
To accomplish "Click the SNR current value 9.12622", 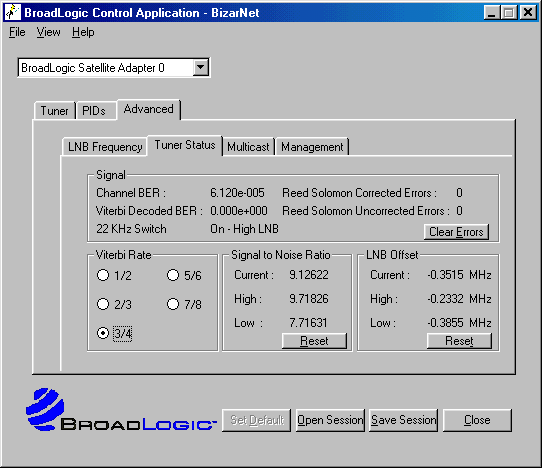I will (309, 275).
